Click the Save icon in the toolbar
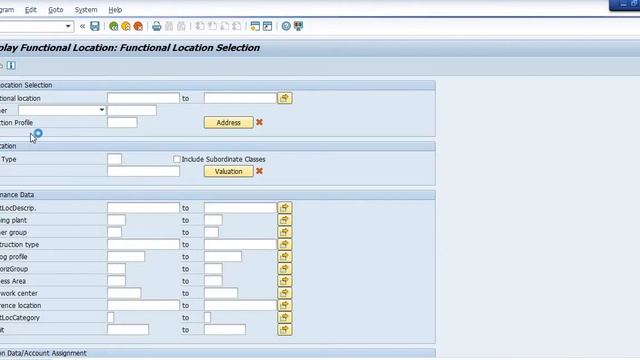The width and height of the screenshot is (640, 360). coord(95,26)
